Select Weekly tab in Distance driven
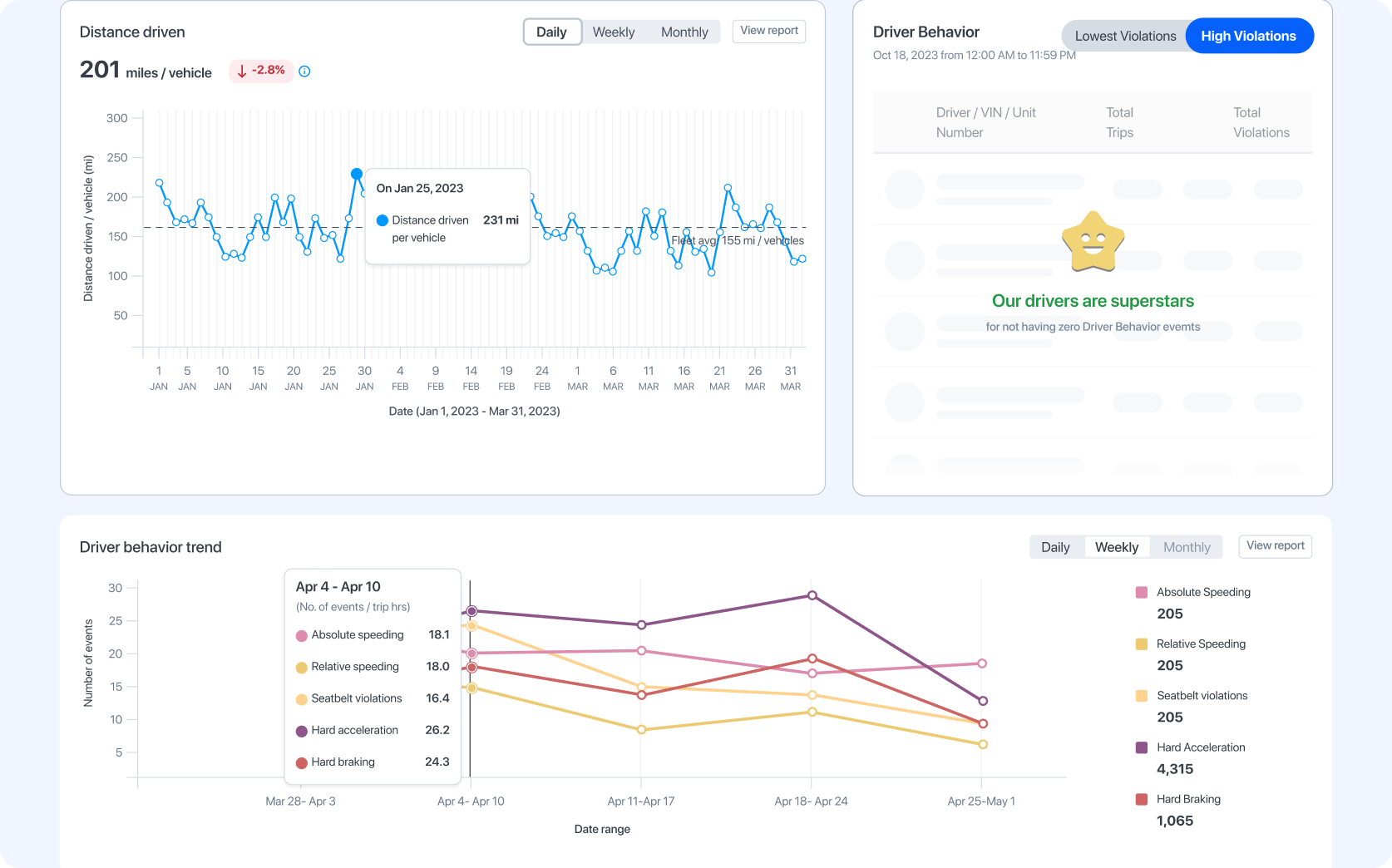 point(614,32)
